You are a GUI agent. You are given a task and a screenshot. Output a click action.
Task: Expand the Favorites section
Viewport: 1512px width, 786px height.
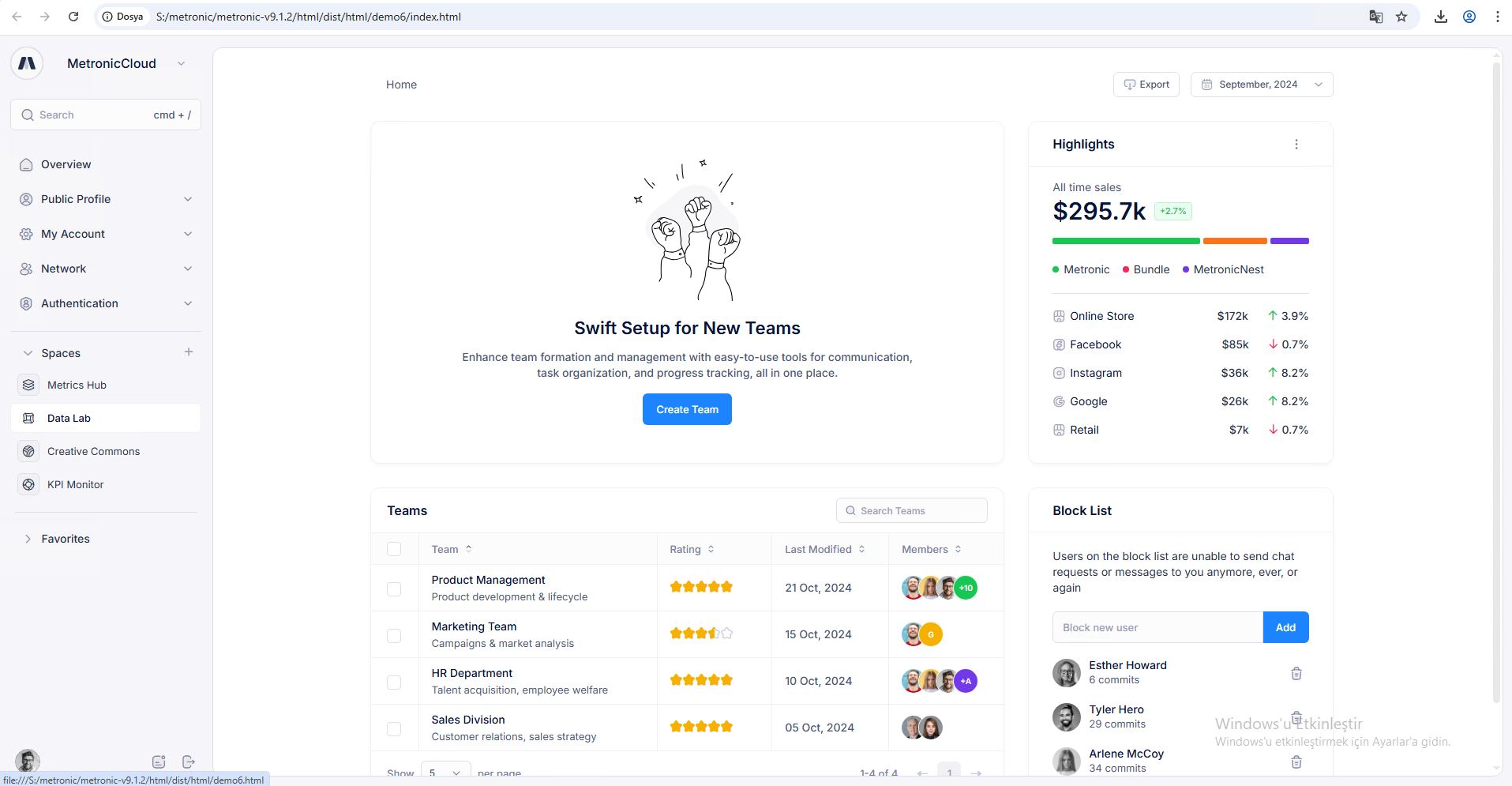[66, 539]
